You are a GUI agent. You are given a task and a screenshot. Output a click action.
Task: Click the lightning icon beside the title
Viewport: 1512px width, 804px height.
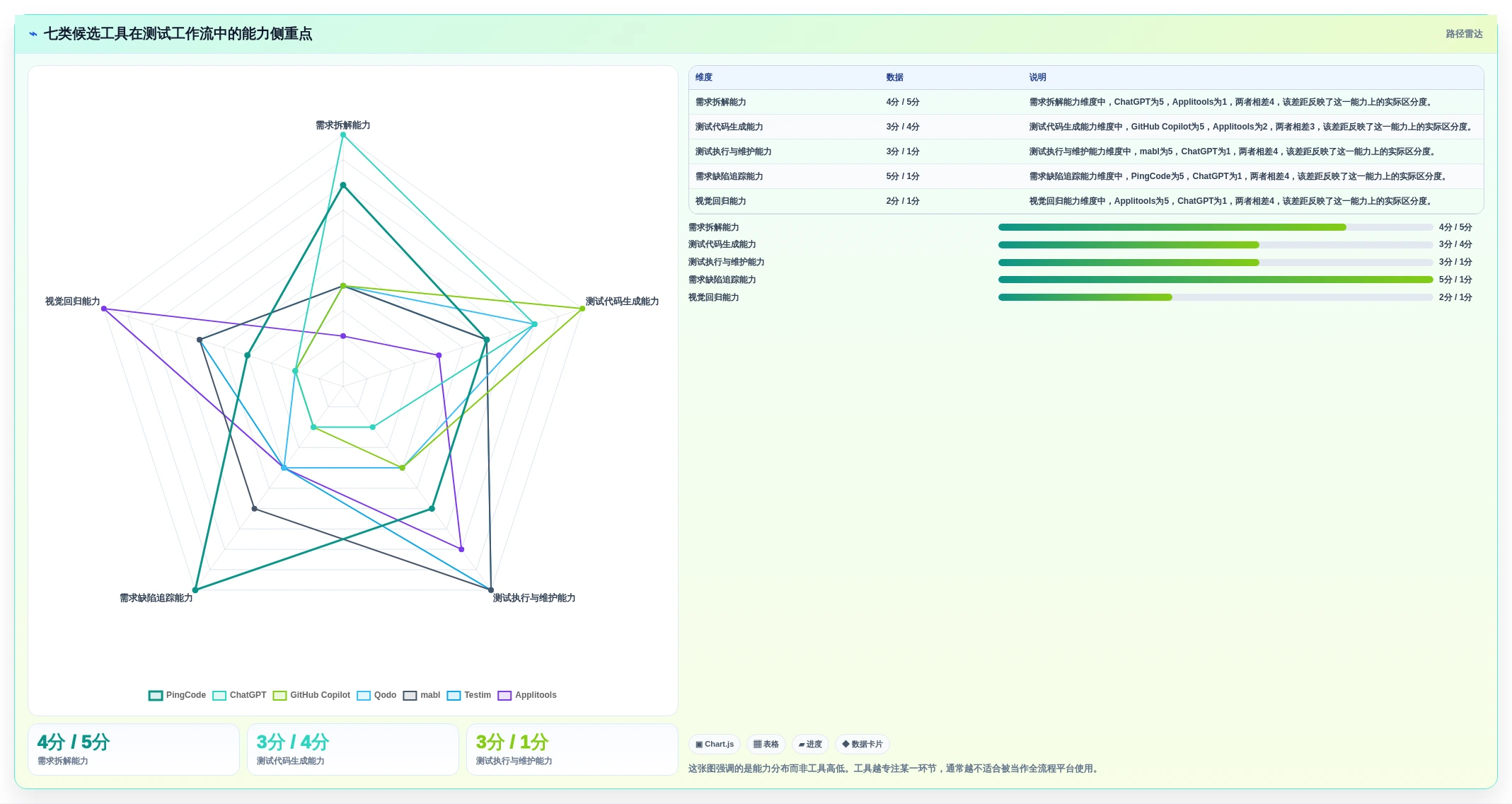pos(33,34)
